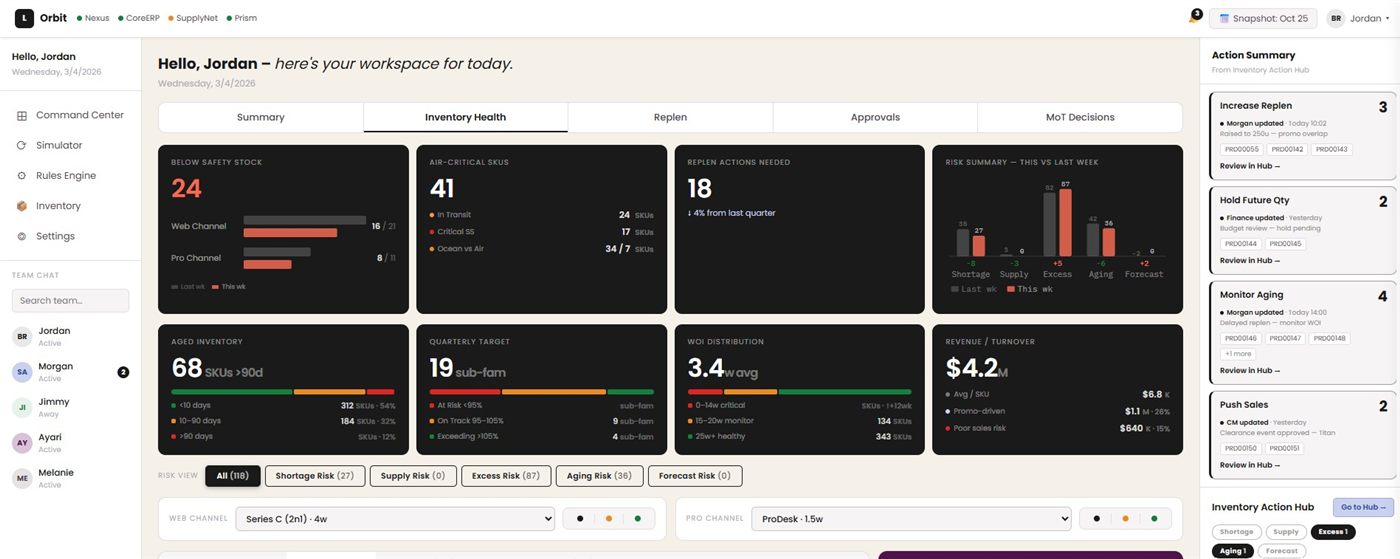Screen dimensions: 1400x559
Task: Click the Simulator icon in sidebar
Action: point(22,145)
